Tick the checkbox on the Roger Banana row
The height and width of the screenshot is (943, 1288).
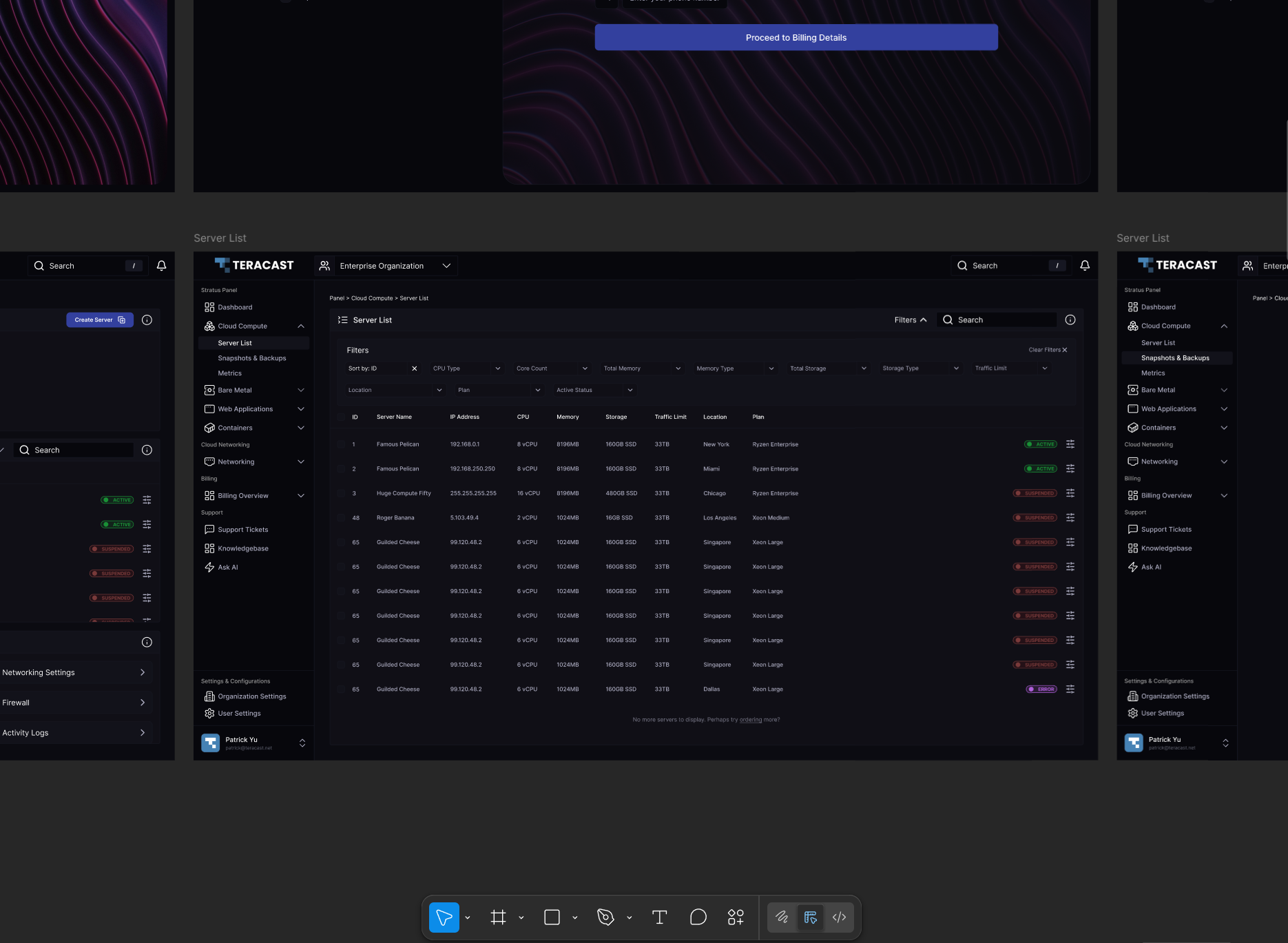coord(341,518)
